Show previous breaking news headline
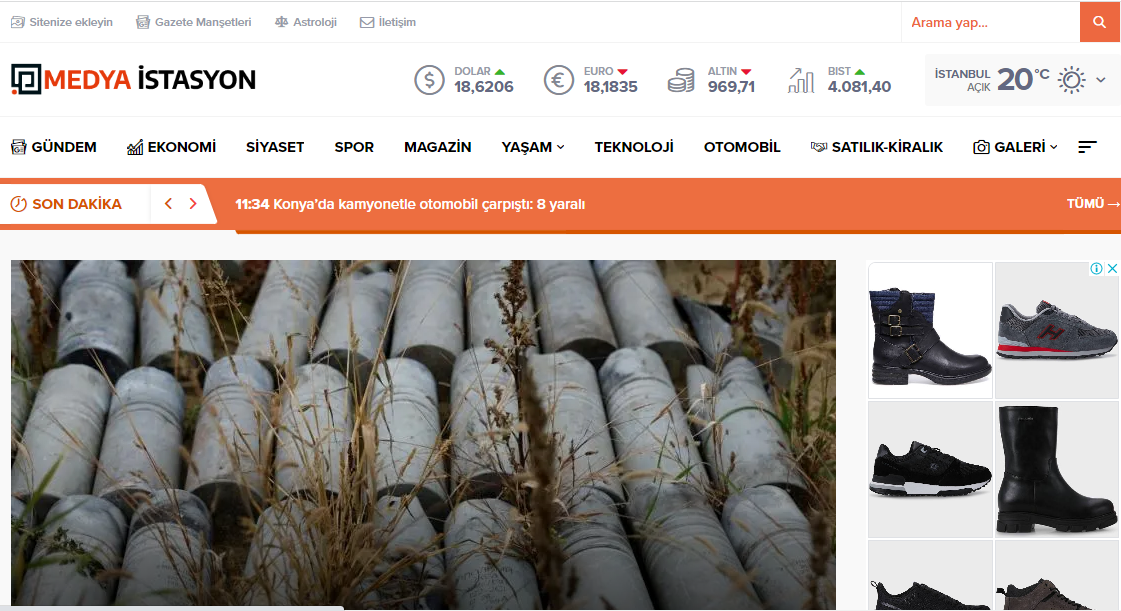The height and width of the screenshot is (611, 1121). 169,204
